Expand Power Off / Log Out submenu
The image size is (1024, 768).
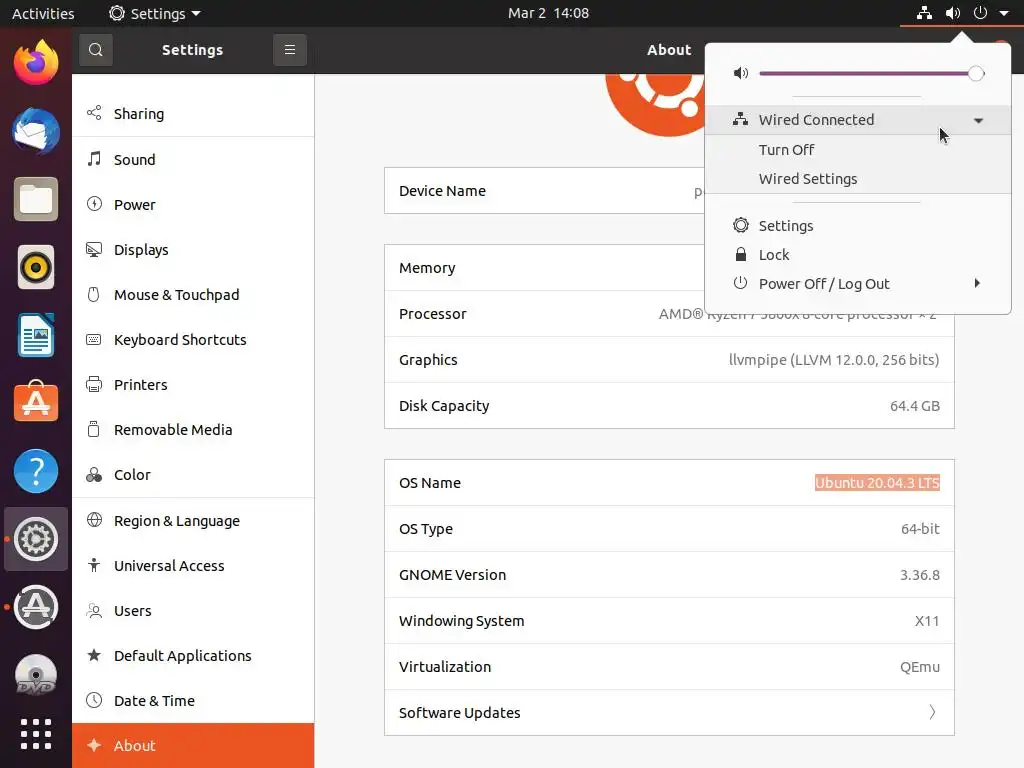(x=977, y=283)
